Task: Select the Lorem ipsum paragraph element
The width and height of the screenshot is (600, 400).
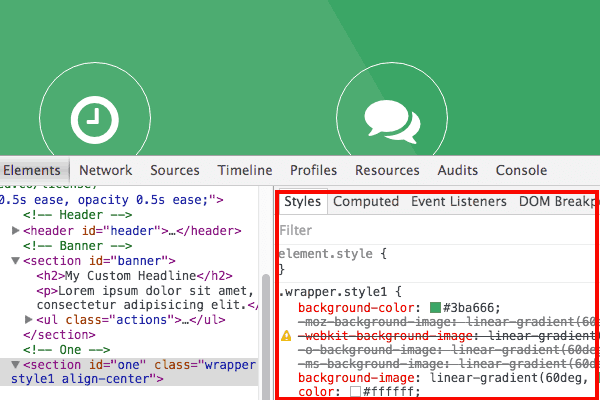Action: pos(147,298)
